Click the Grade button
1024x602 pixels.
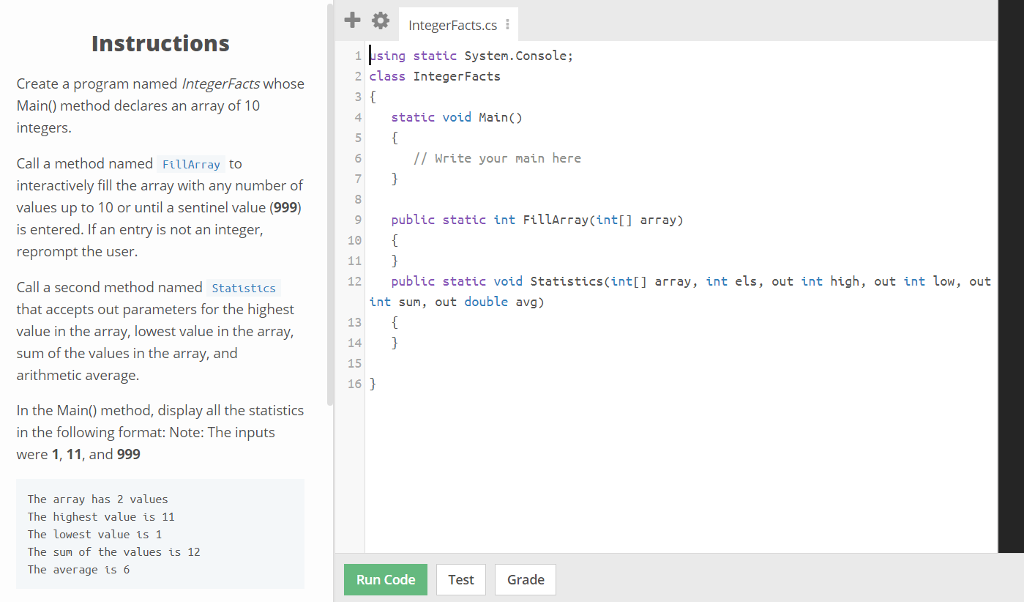point(525,579)
